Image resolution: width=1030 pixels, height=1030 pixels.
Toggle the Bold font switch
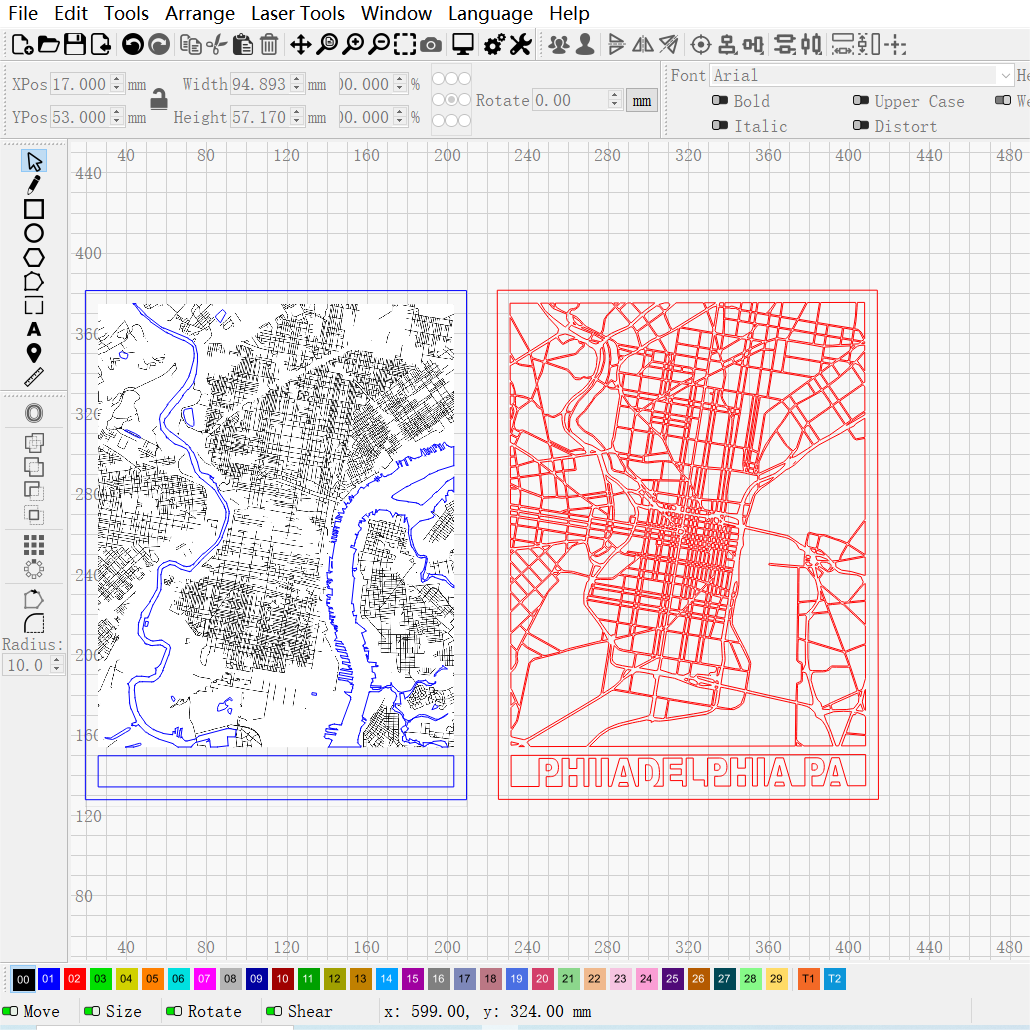tap(720, 101)
